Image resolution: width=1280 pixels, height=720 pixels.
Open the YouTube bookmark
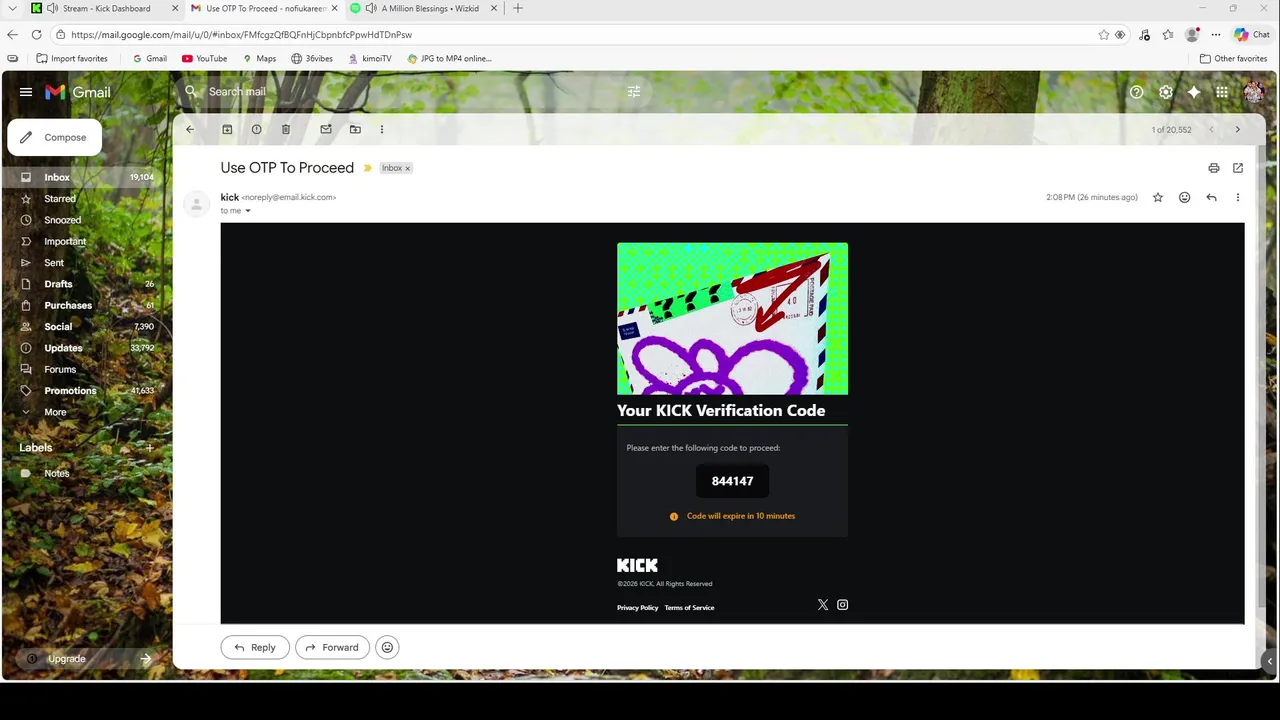[204, 58]
